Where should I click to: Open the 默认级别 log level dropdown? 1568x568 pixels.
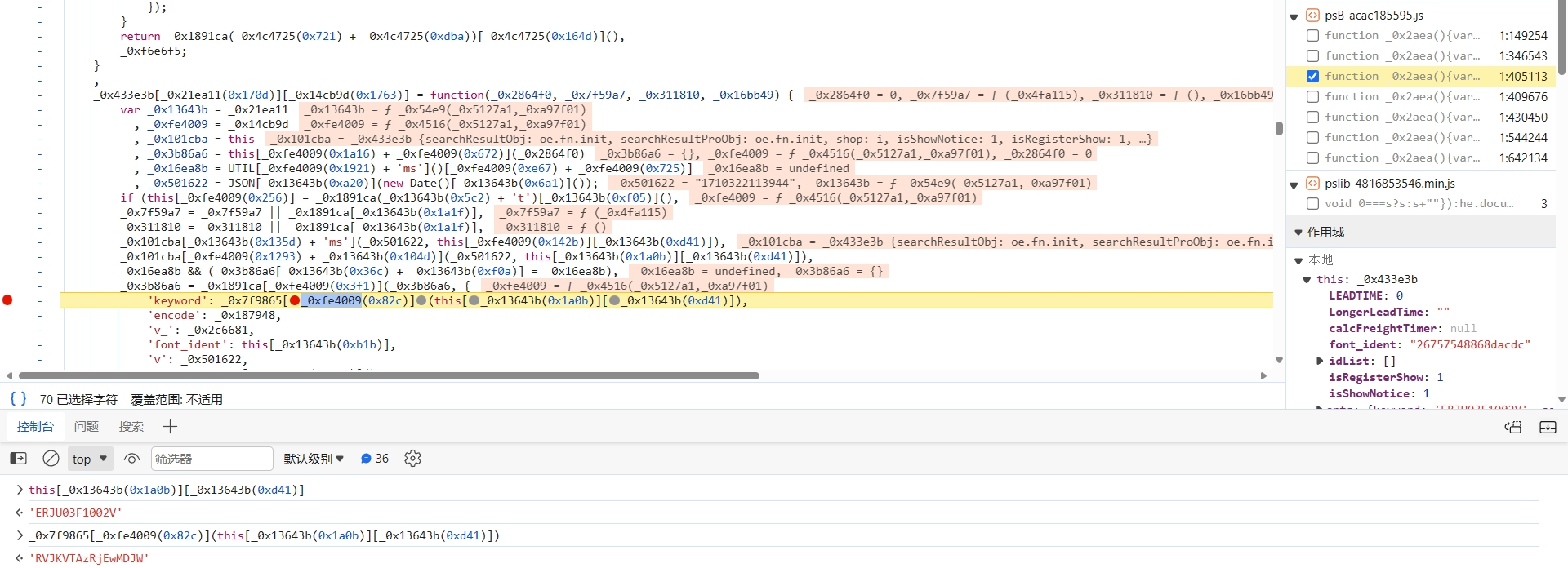(314, 459)
